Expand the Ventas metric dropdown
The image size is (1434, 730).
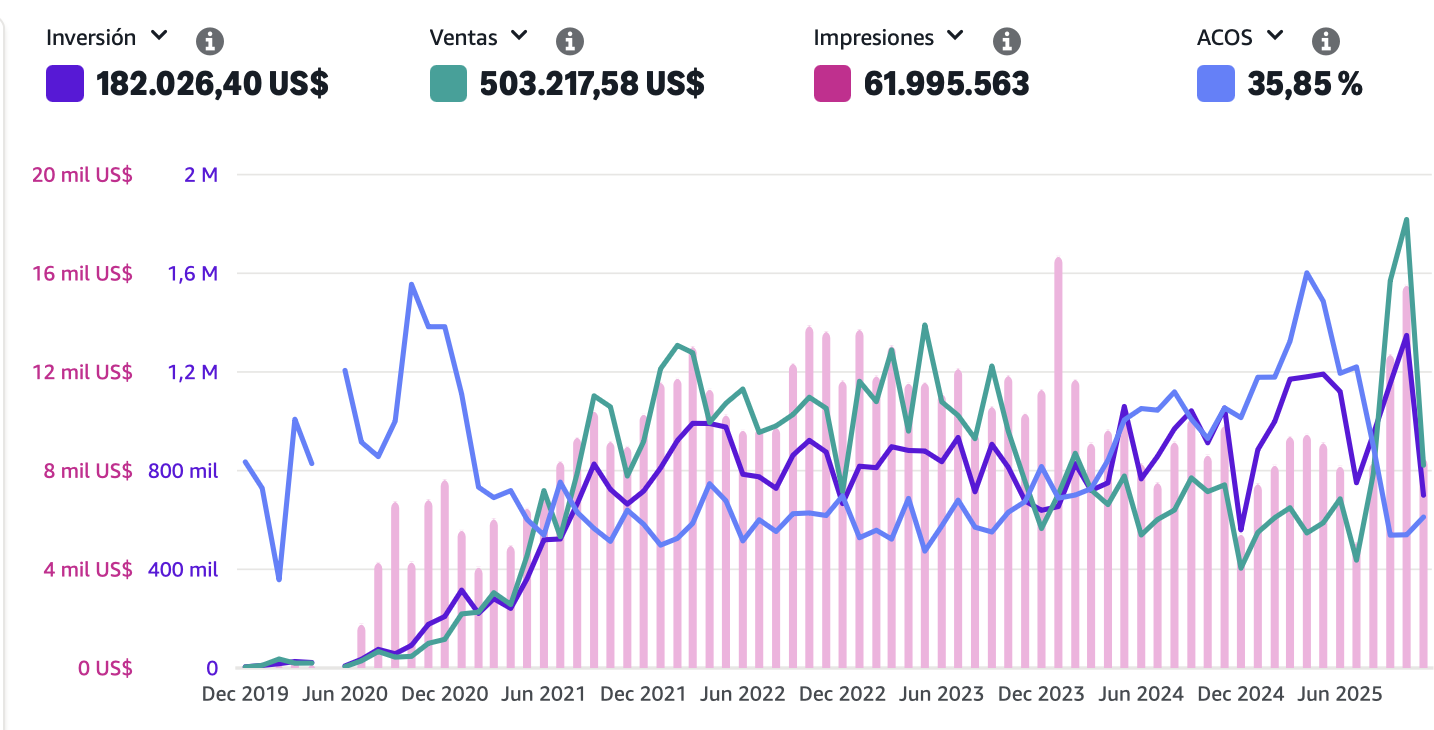point(518,36)
